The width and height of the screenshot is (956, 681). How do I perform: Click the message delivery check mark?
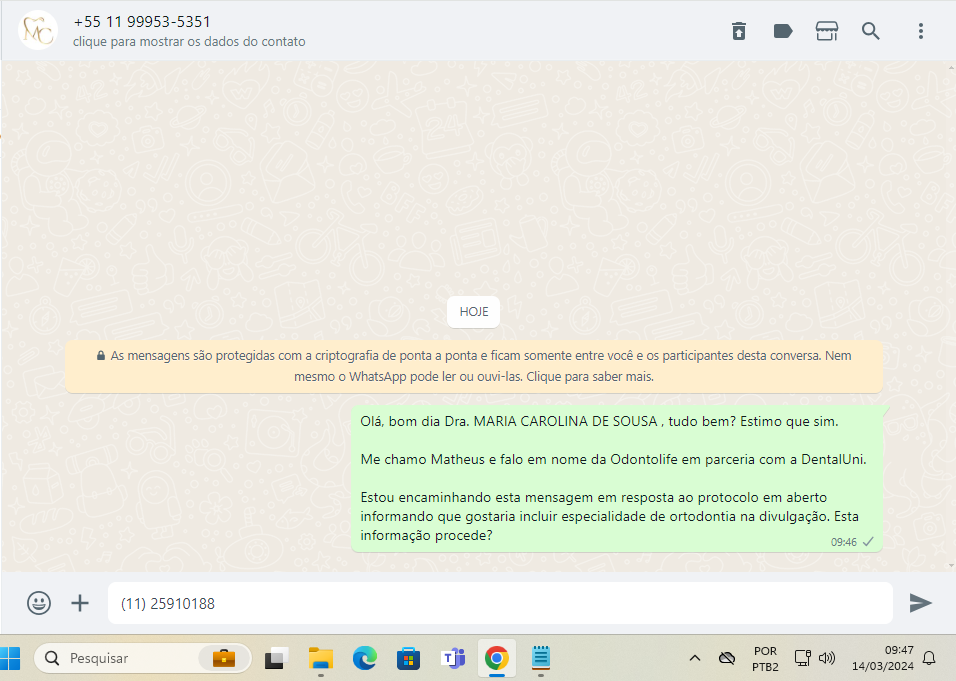click(x=868, y=541)
